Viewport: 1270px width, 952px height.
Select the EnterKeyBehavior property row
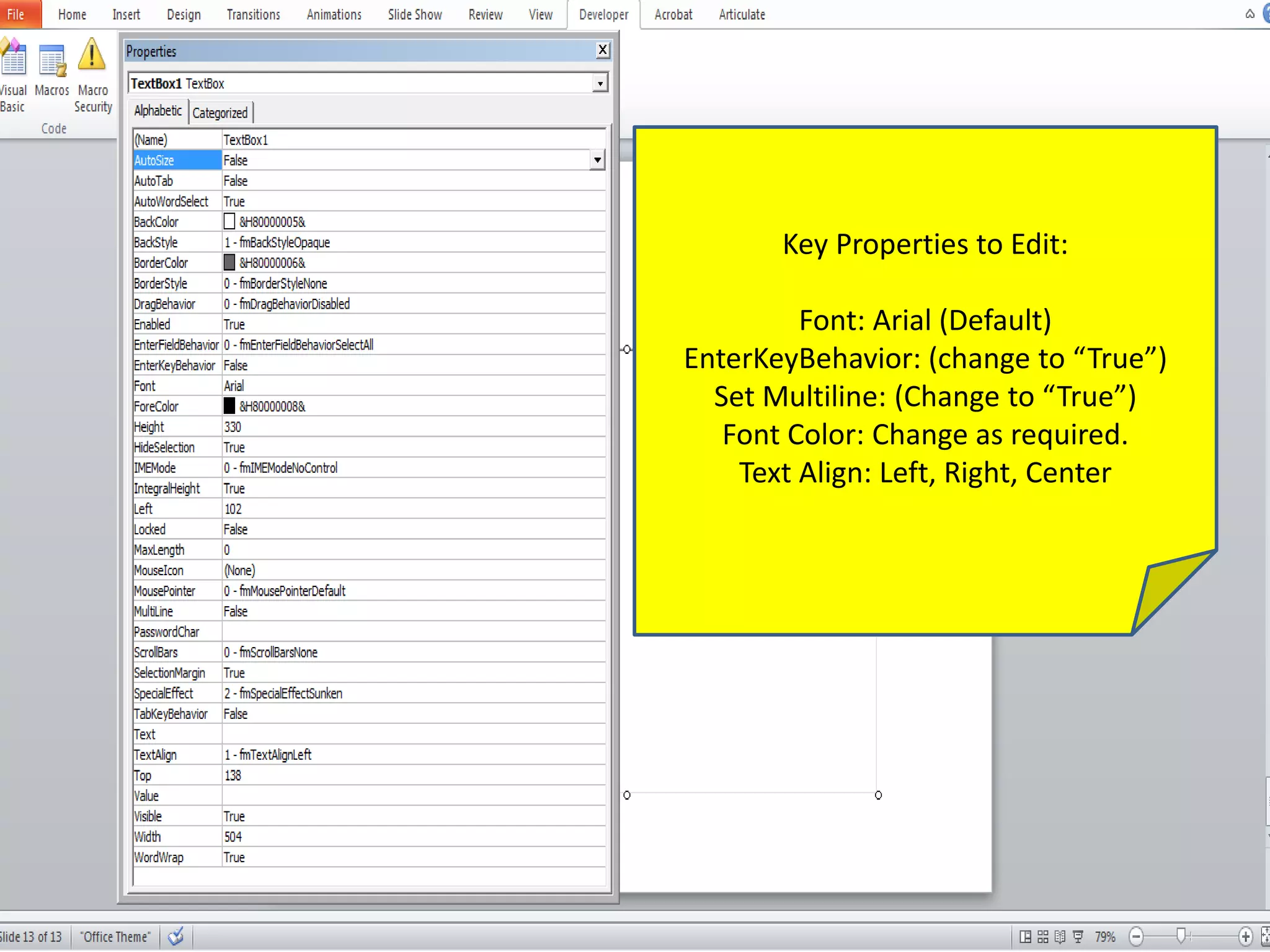coord(370,364)
